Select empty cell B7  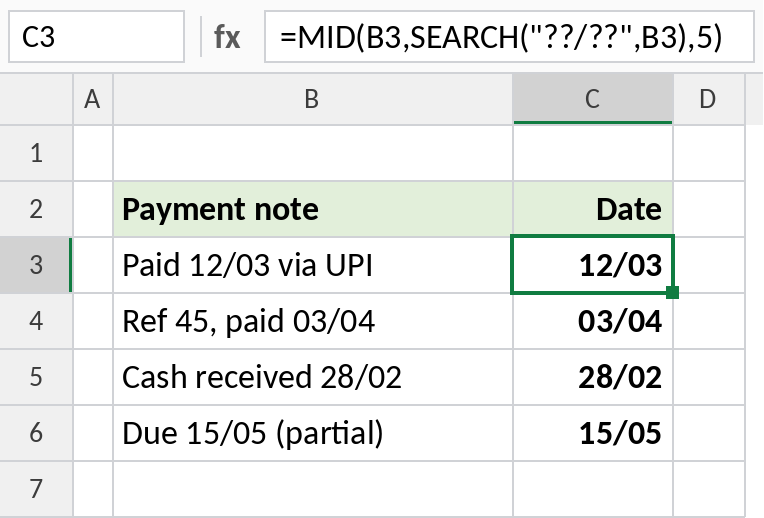(313, 489)
